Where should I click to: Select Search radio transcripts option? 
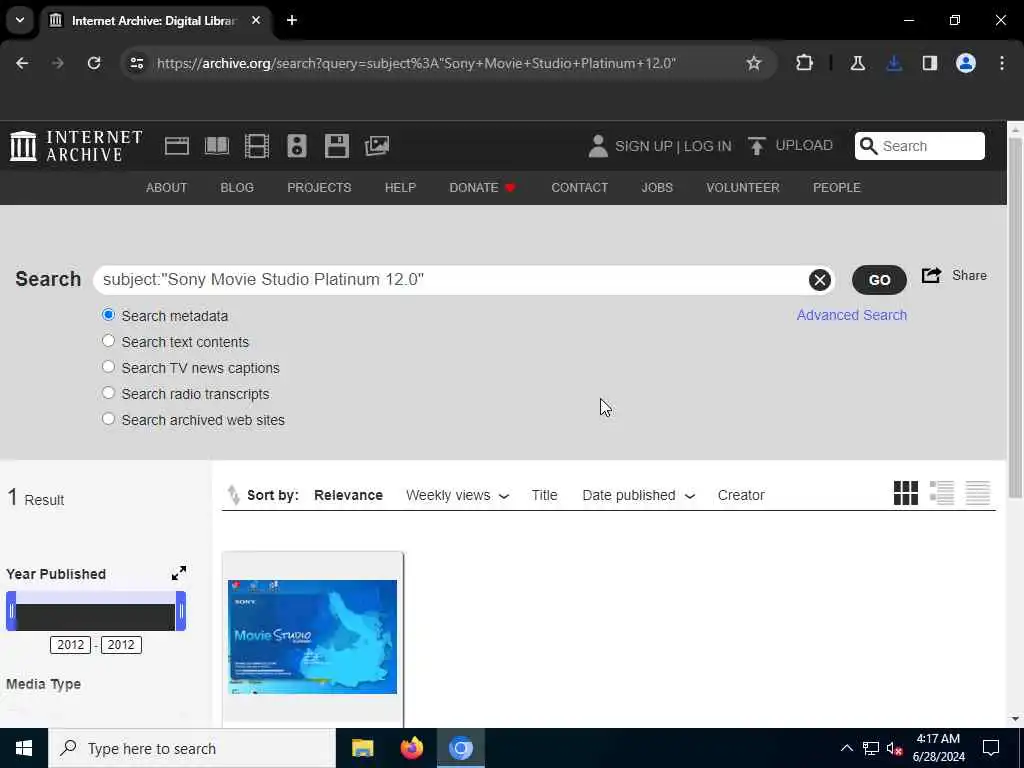click(x=108, y=393)
